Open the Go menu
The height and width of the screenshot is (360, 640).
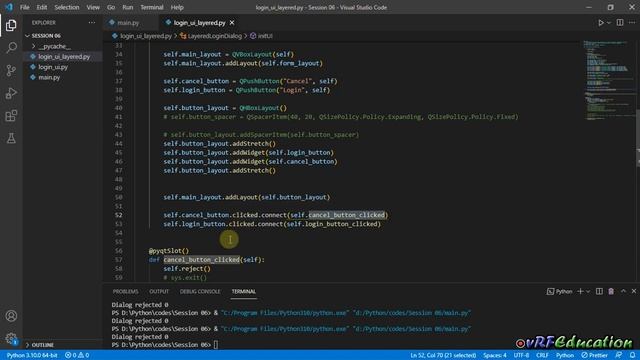click(x=111, y=7)
